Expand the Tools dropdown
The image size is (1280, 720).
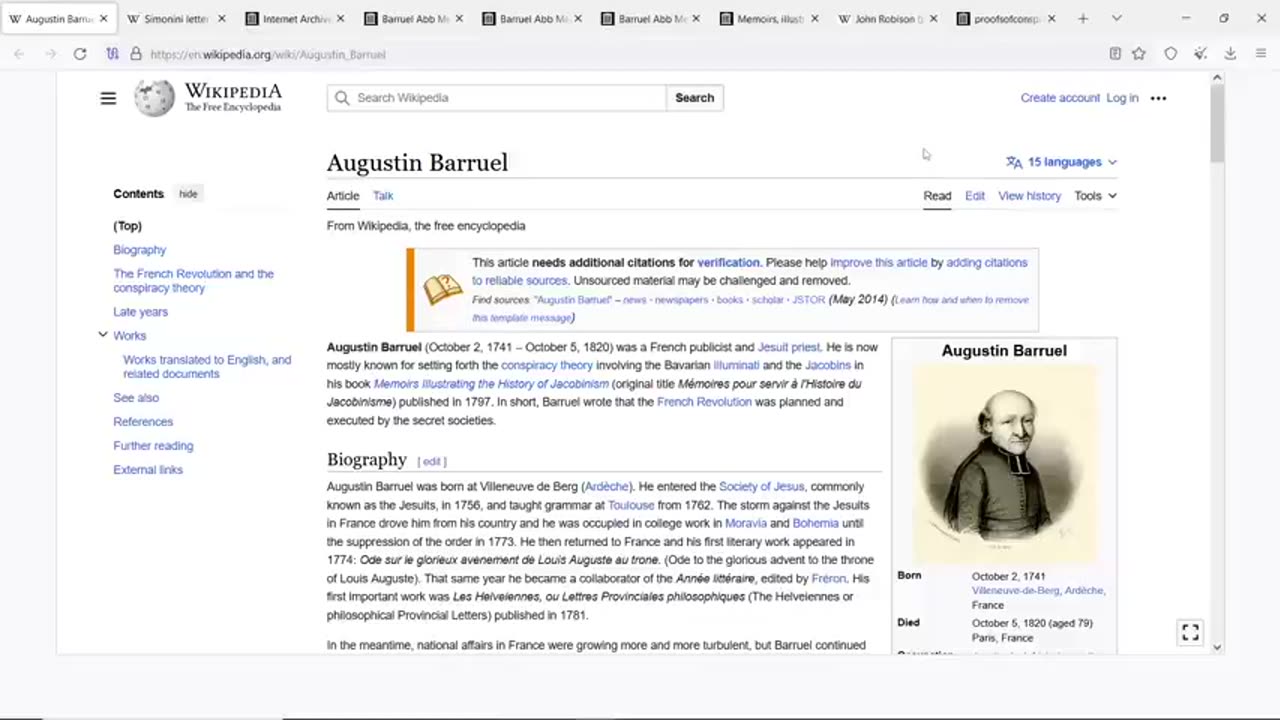click(1095, 196)
